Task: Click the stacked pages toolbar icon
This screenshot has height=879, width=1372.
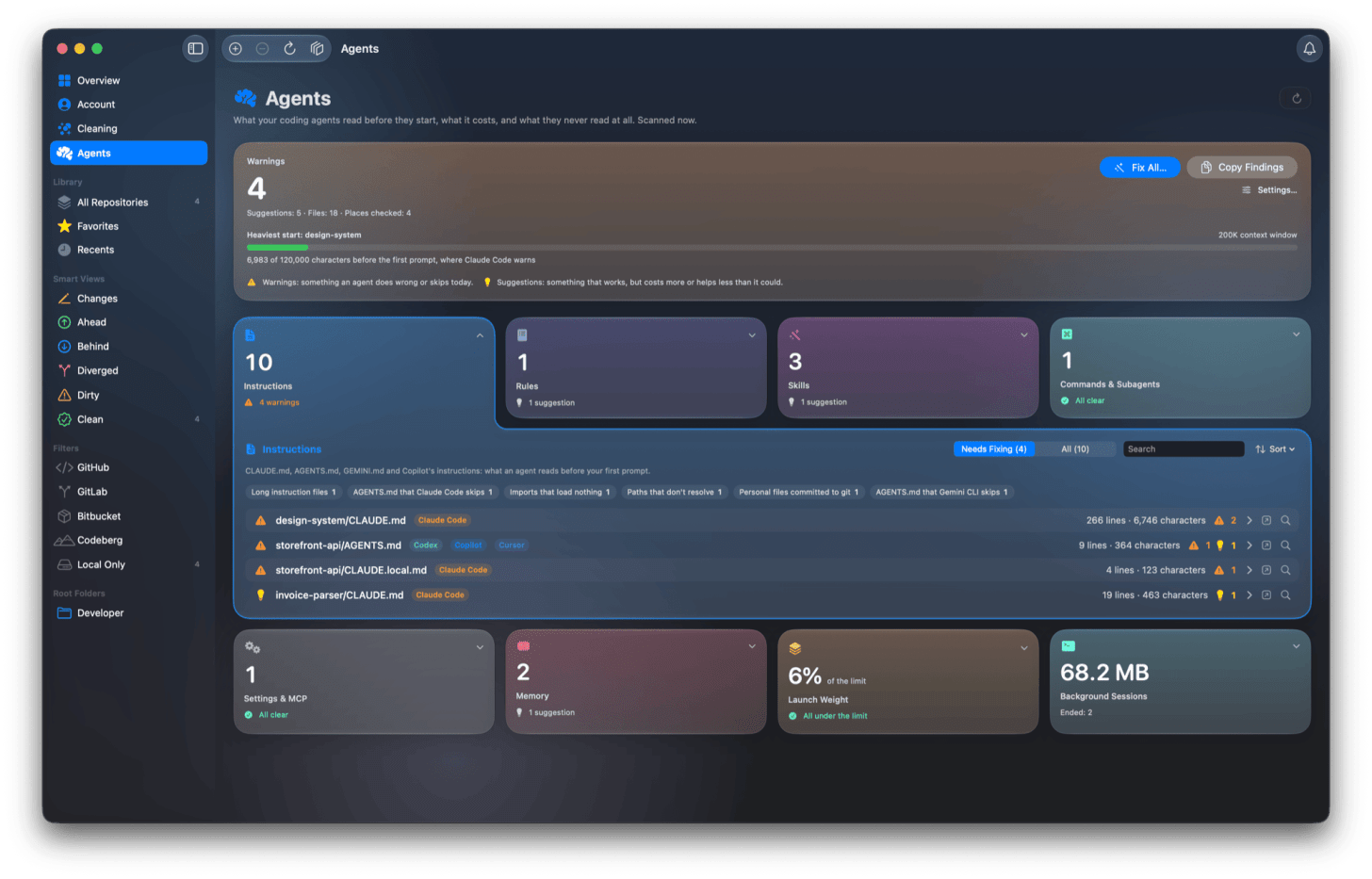Action: [317, 48]
